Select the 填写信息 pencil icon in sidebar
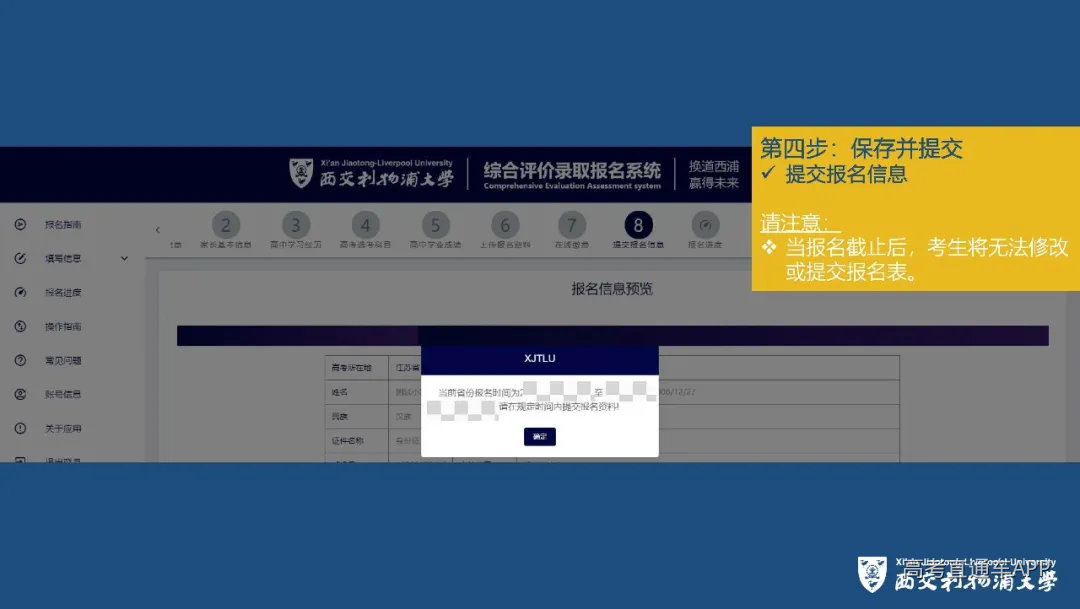The width and height of the screenshot is (1080, 609). point(20,258)
